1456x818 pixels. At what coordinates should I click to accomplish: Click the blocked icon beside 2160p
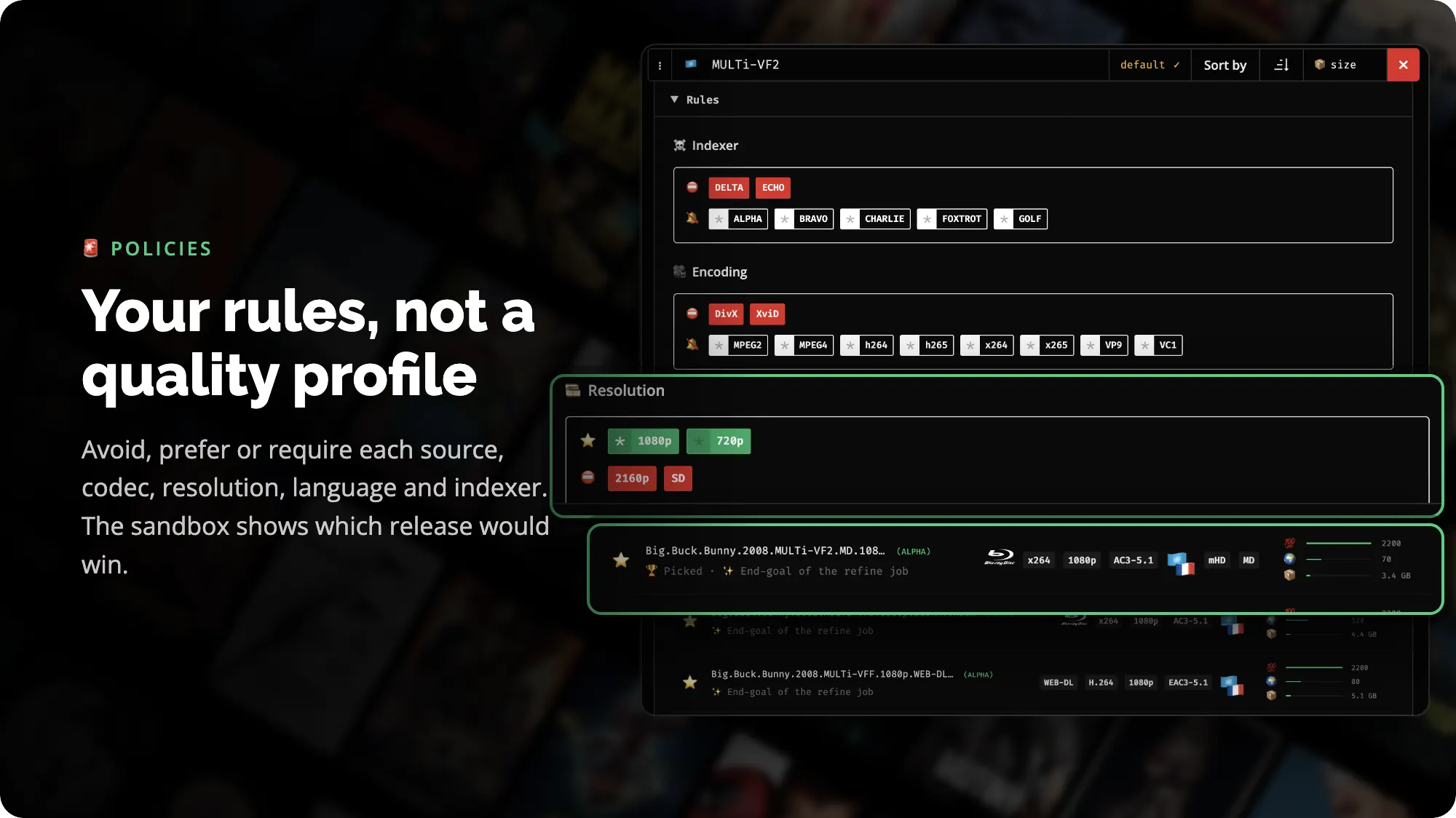587,477
